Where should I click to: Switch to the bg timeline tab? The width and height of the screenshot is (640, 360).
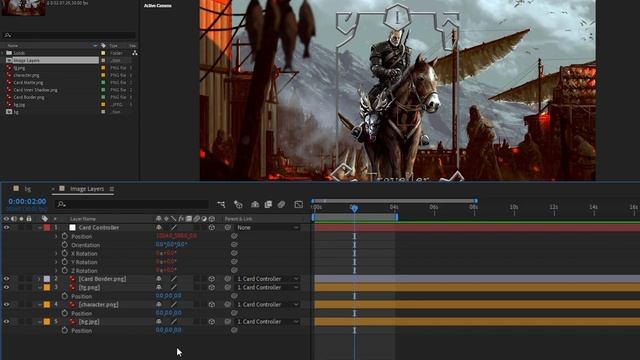tap(27, 189)
